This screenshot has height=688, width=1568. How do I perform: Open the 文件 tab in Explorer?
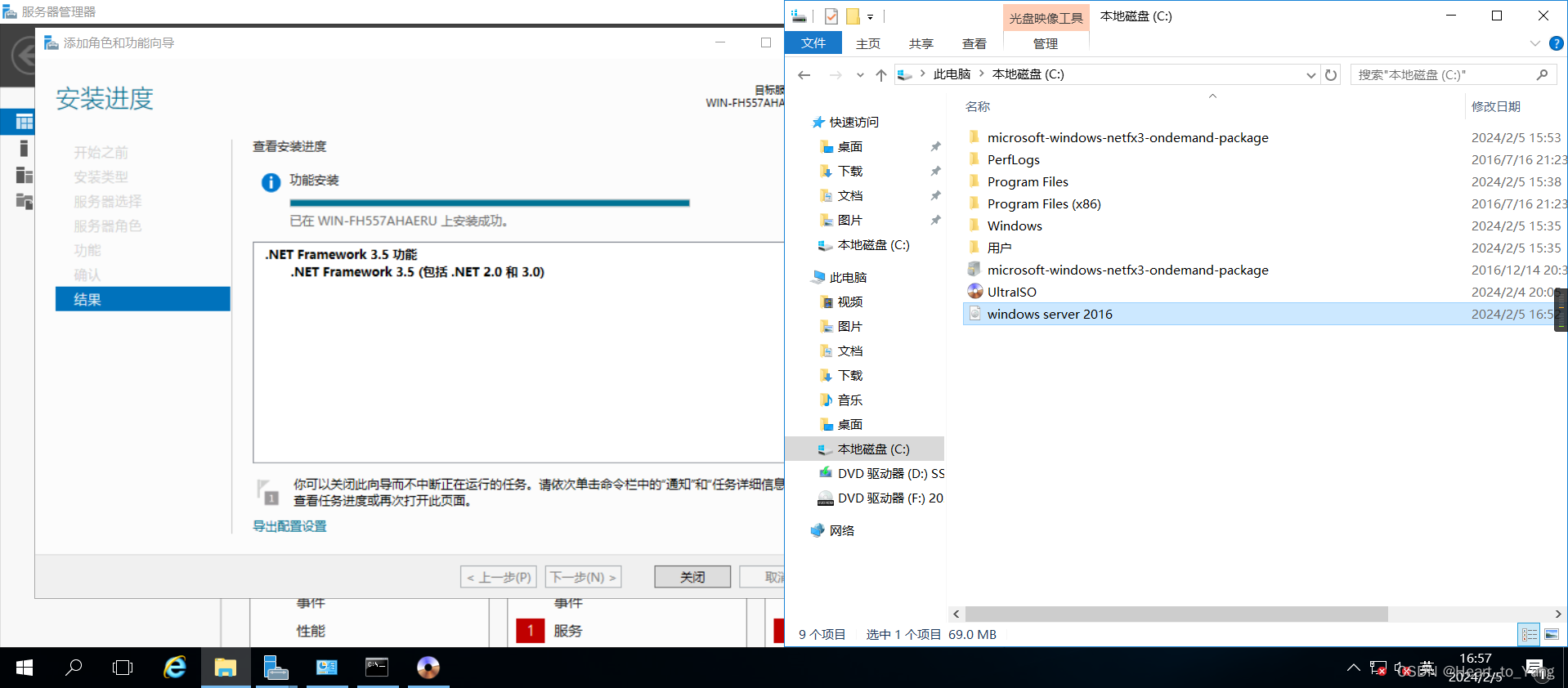(x=813, y=43)
